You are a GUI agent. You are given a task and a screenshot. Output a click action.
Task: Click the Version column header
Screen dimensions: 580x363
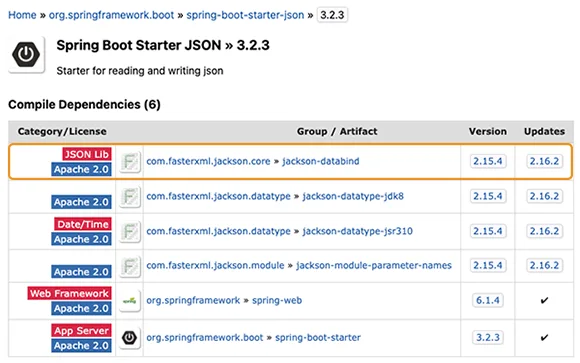click(488, 132)
